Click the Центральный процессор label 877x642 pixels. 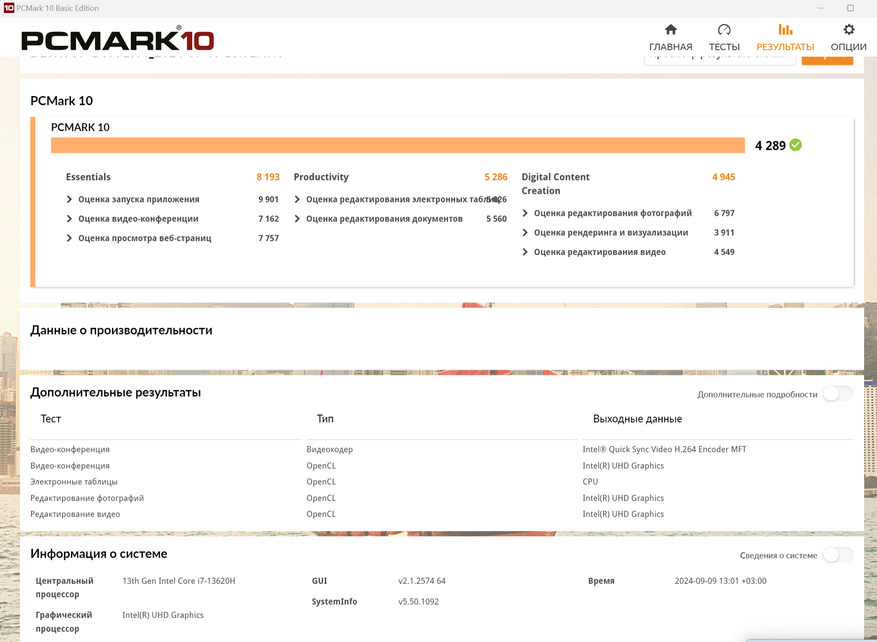coord(64,588)
